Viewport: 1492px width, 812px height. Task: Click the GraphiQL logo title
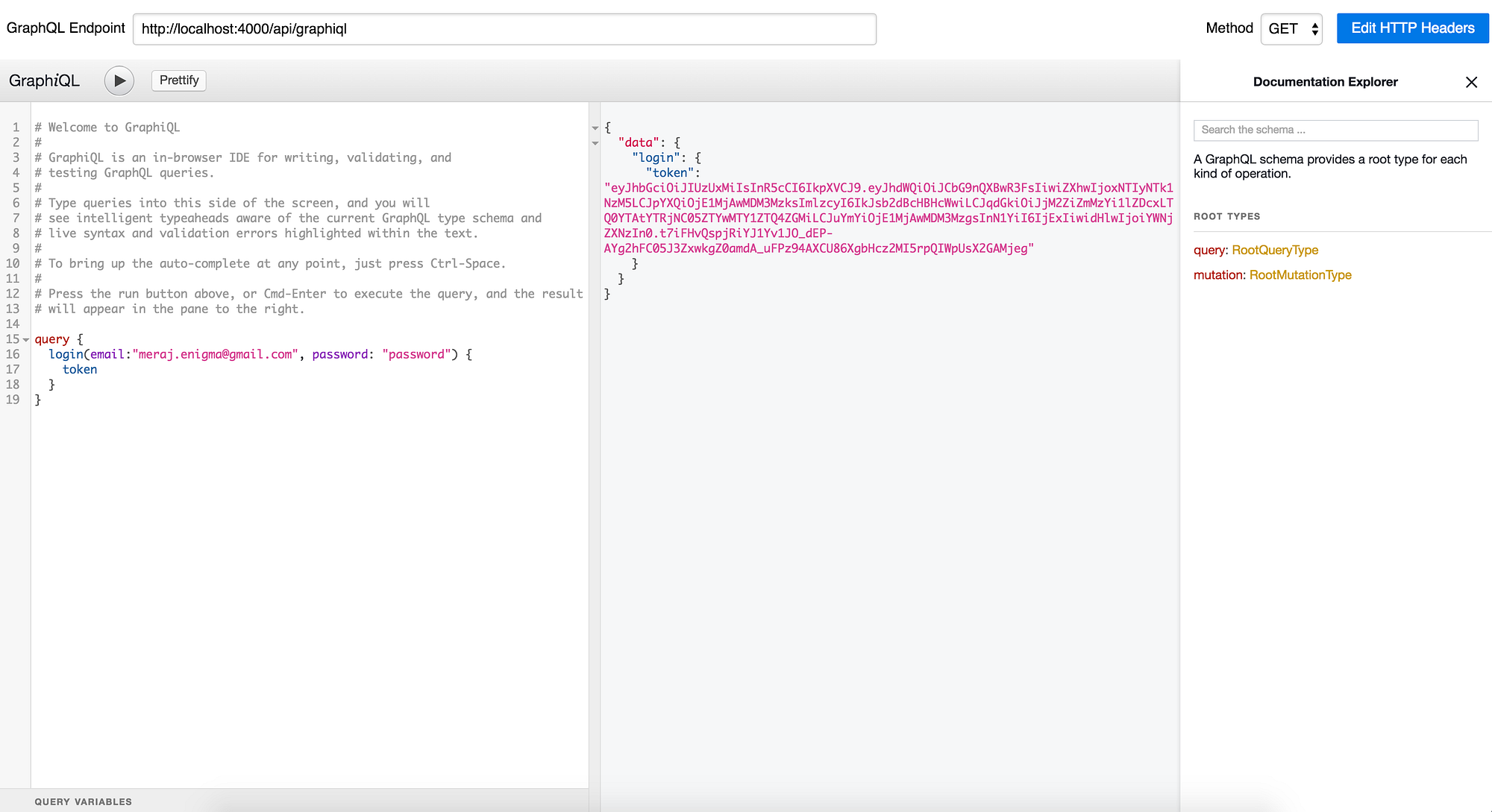44,81
